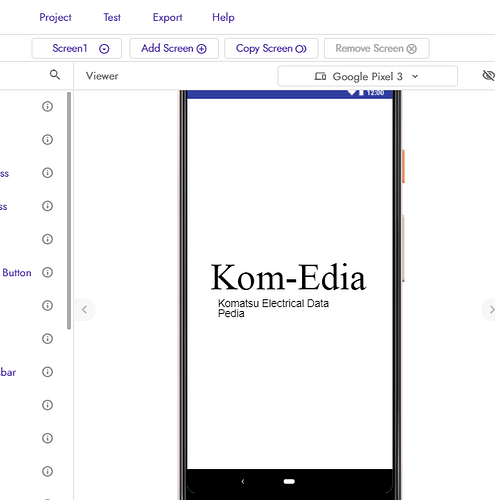Click the Remove Screen x icon
This screenshot has height=500, width=495.
click(412, 49)
